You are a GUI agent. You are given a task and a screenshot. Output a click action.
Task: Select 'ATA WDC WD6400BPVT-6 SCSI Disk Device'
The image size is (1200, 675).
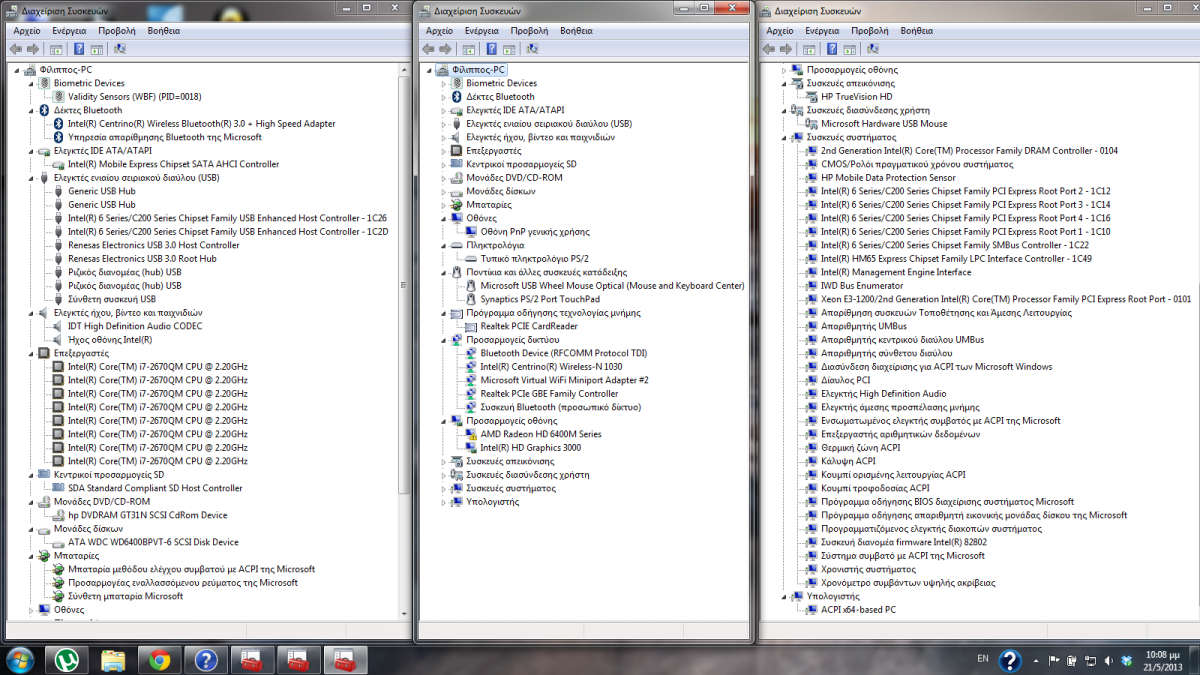pyautogui.click(x=153, y=542)
